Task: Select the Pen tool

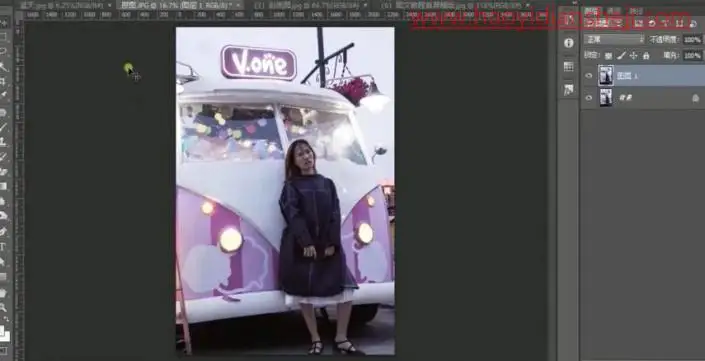Action: [4, 232]
